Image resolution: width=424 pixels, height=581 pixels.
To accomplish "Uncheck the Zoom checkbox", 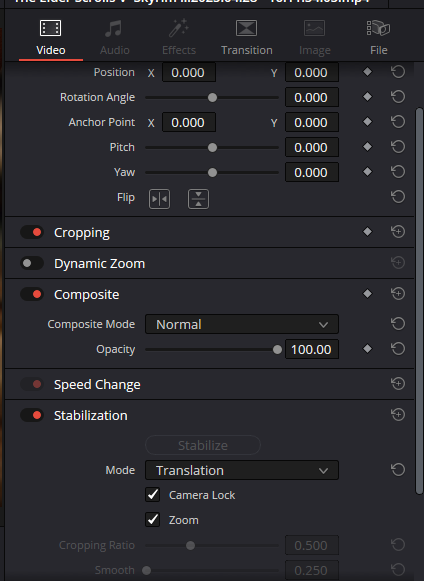I will coord(152,520).
